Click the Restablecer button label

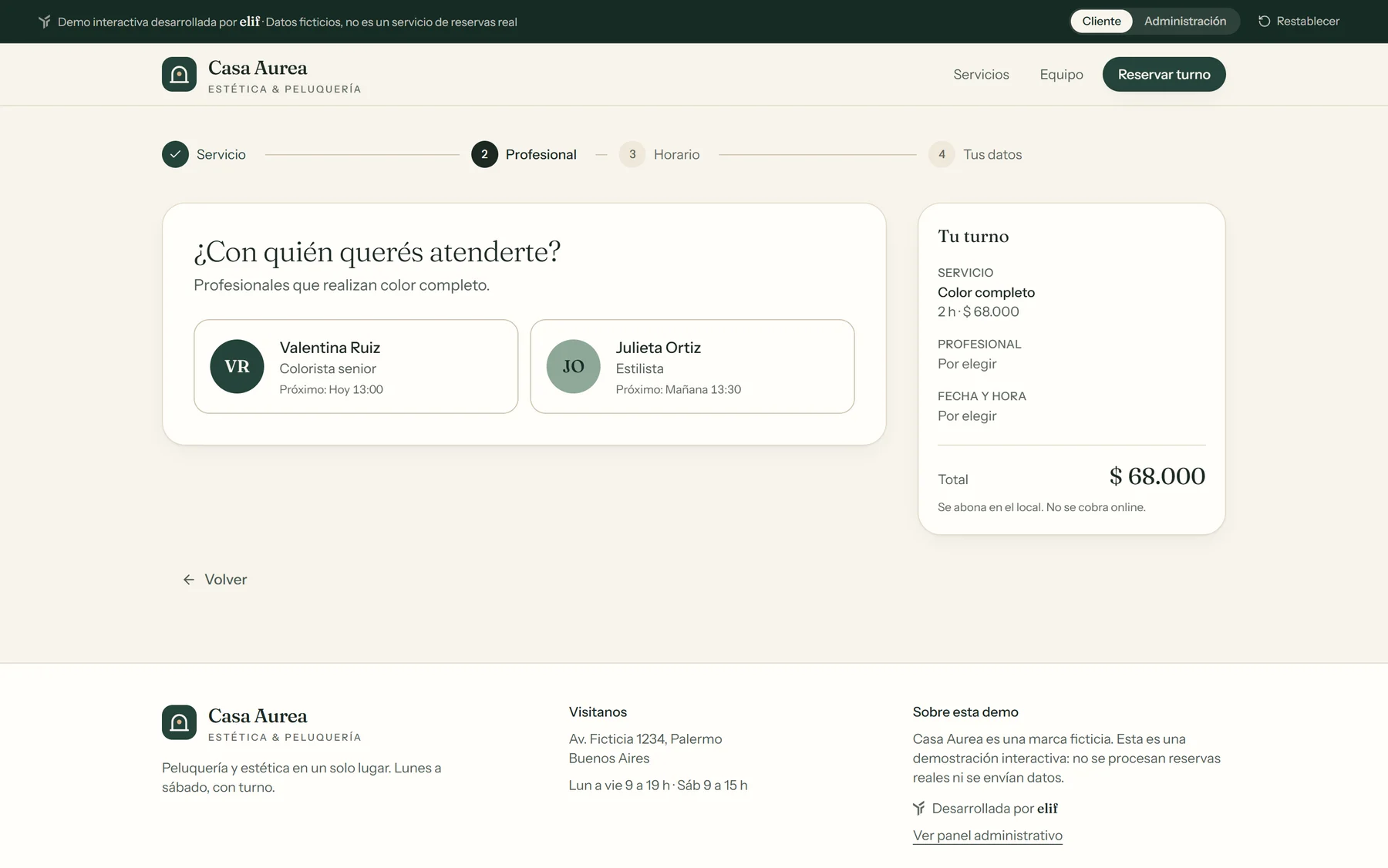pos(1308,22)
